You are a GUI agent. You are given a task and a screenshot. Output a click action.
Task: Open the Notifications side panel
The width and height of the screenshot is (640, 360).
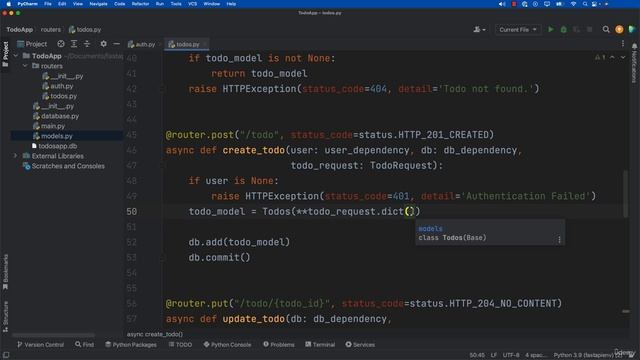point(634,63)
